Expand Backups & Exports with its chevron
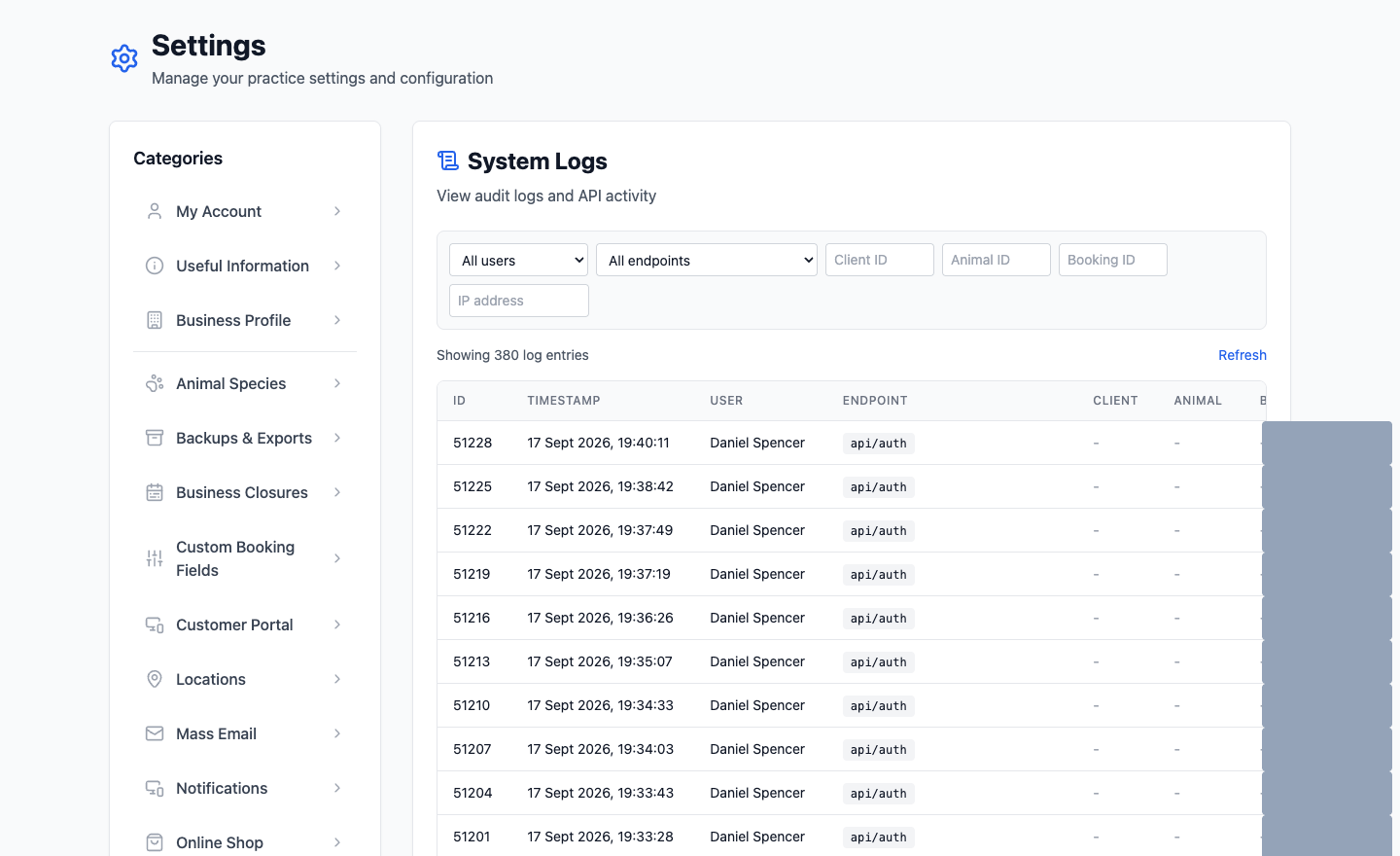Image resolution: width=1400 pixels, height=856 pixels. point(337,438)
